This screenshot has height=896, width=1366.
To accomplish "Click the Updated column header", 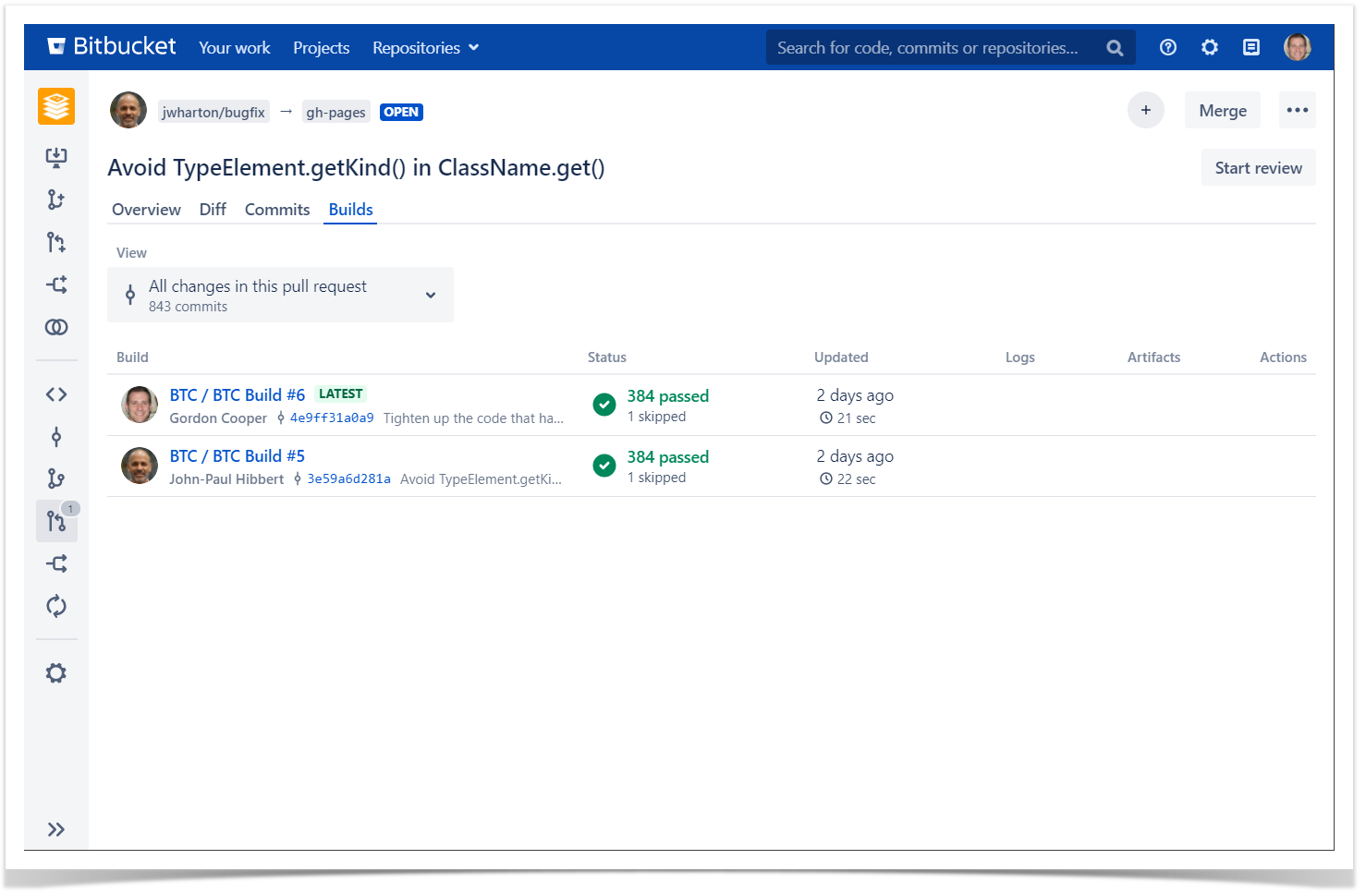I will [841, 357].
